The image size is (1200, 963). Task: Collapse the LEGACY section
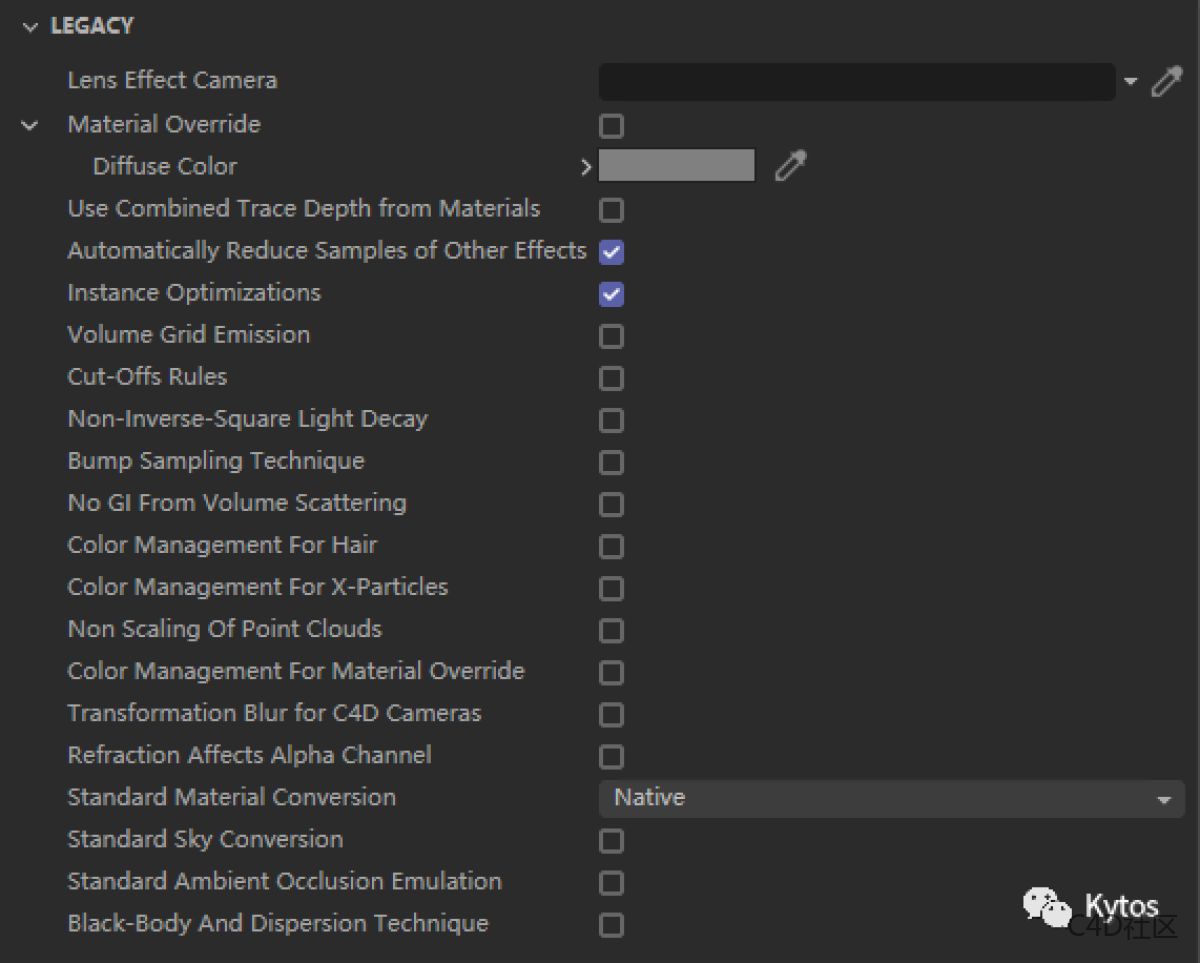click(30, 27)
